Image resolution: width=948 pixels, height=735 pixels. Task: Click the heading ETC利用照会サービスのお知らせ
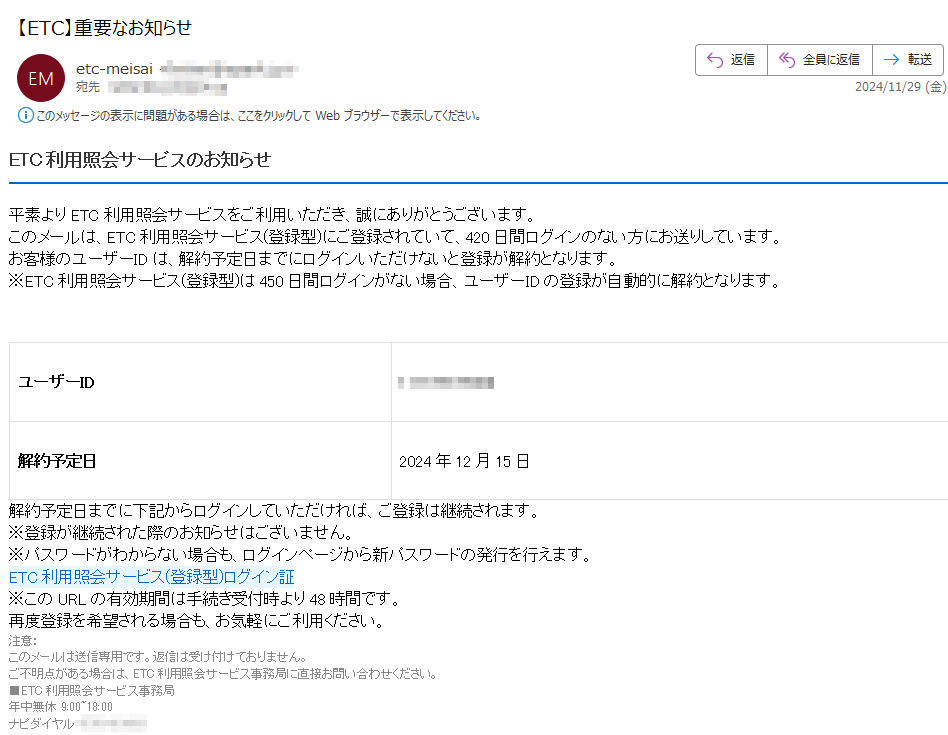[x=140, y=160]
